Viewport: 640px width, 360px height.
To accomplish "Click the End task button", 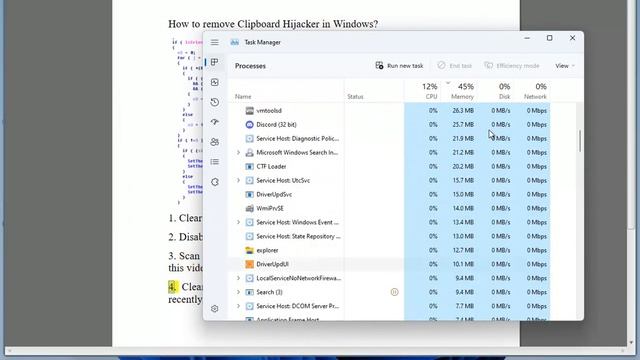I will tap(454, 66).
